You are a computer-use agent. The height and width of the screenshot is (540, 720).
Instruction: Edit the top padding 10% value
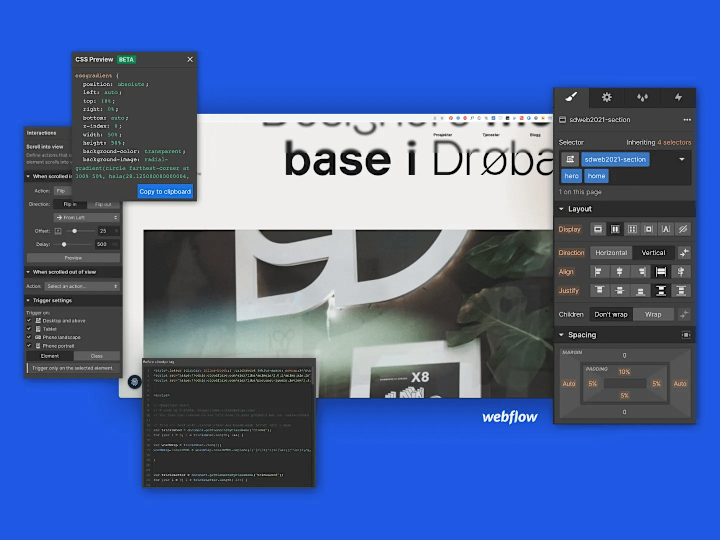624,372
